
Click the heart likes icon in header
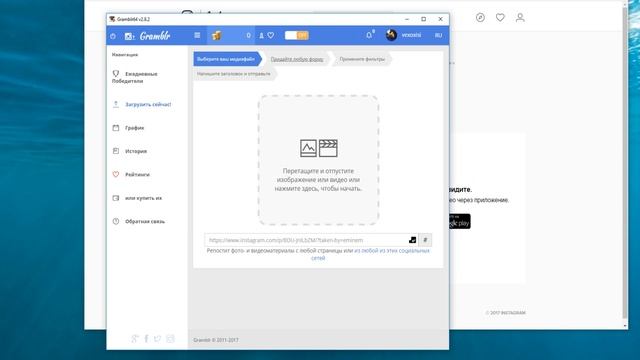[x=271, y=36]
